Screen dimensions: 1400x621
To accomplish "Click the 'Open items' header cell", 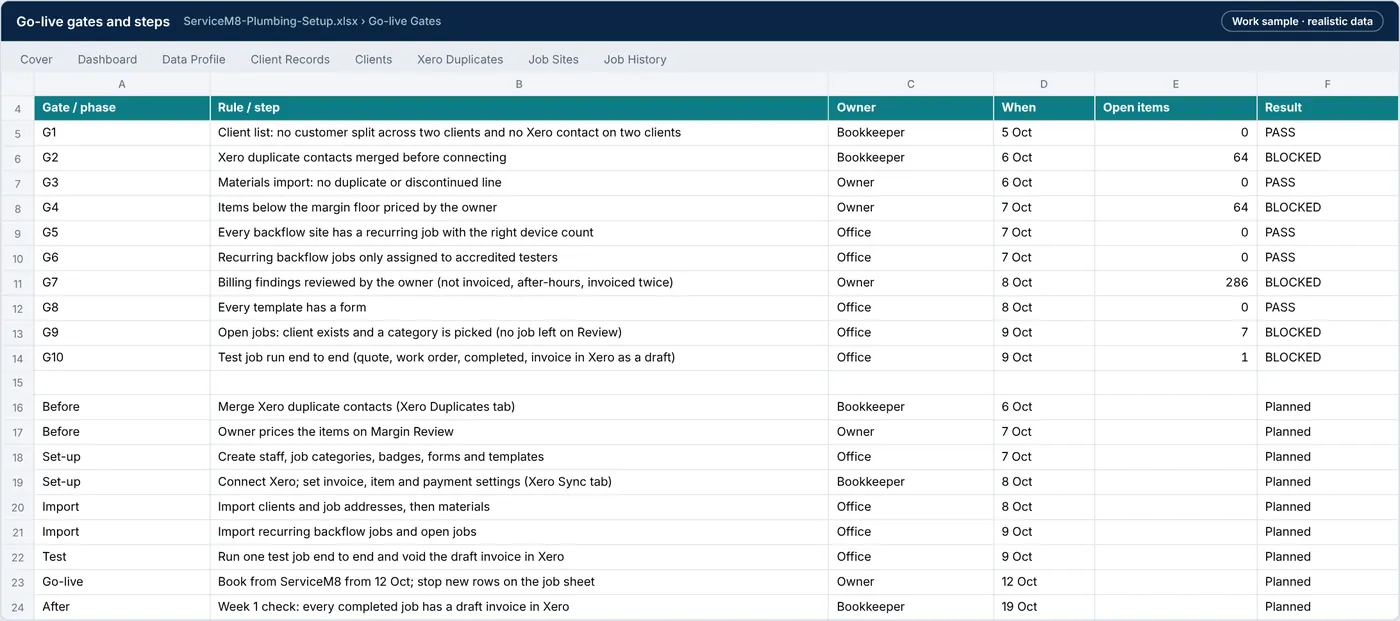I will 1176,108.
